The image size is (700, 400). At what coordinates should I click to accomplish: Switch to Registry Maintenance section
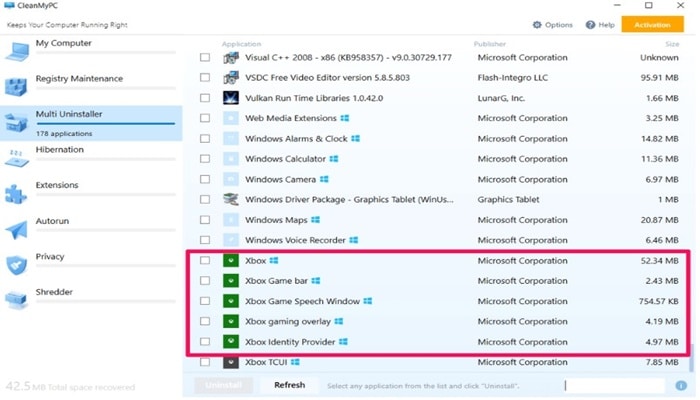91,87
